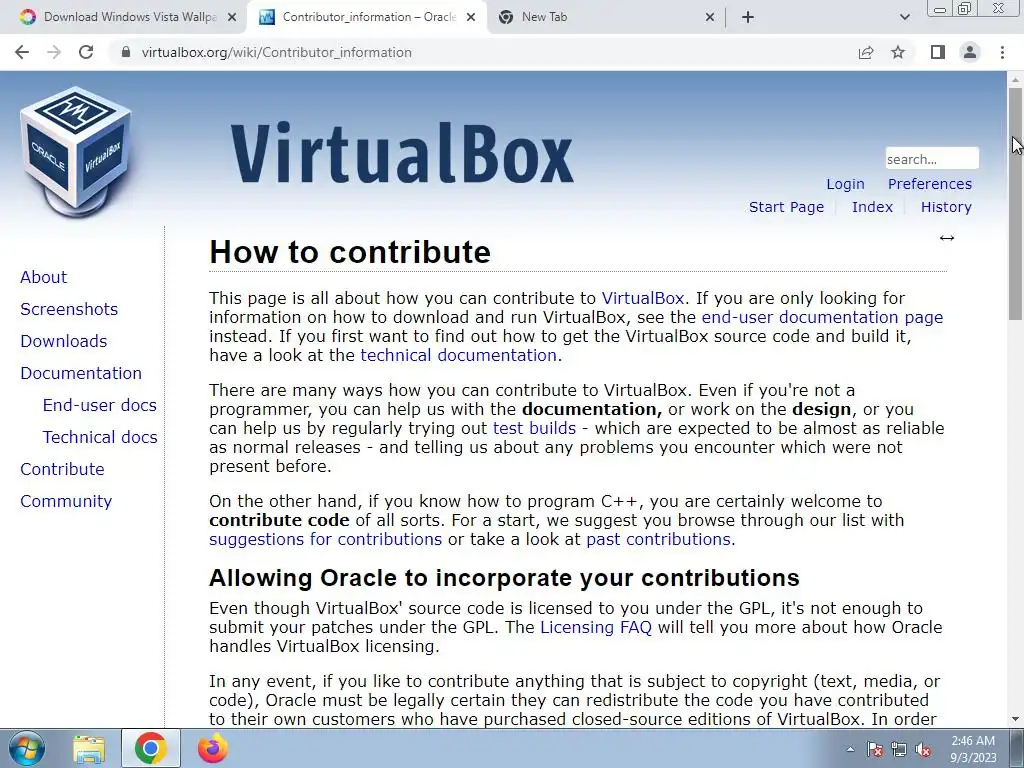Click the page width toggle arrow icon
Viewport: 1024px width, 768px height.
point(947,238)
